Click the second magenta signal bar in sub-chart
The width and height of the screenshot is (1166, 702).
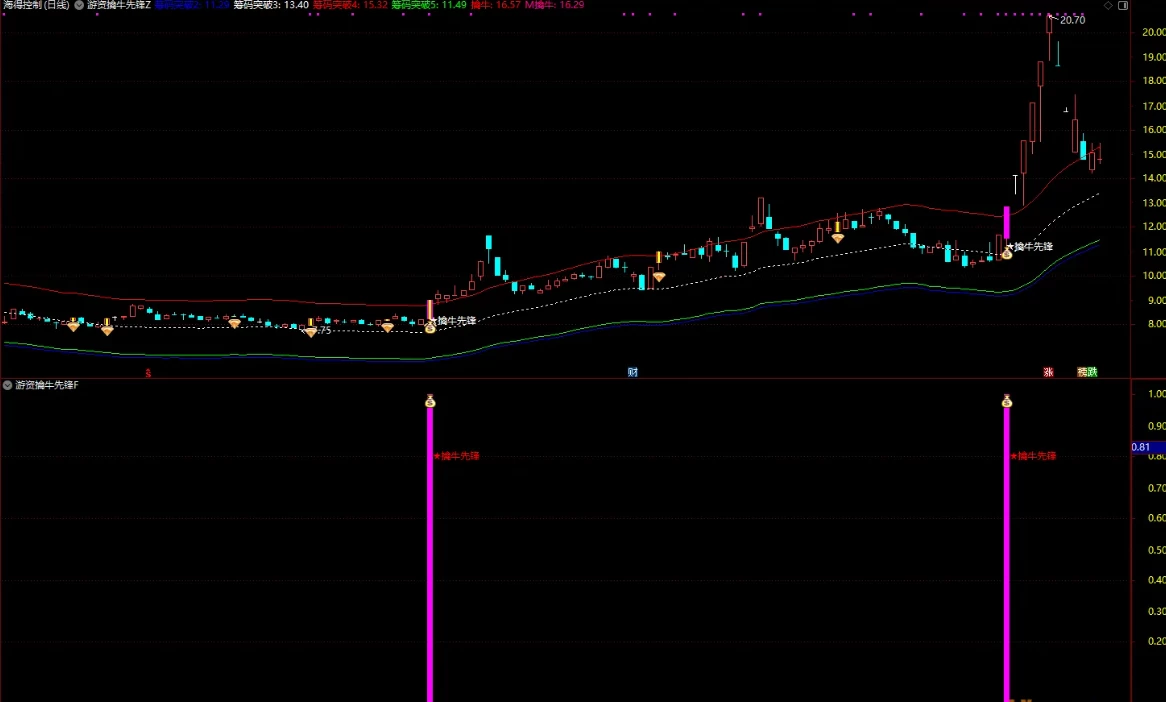(1007, 555)
